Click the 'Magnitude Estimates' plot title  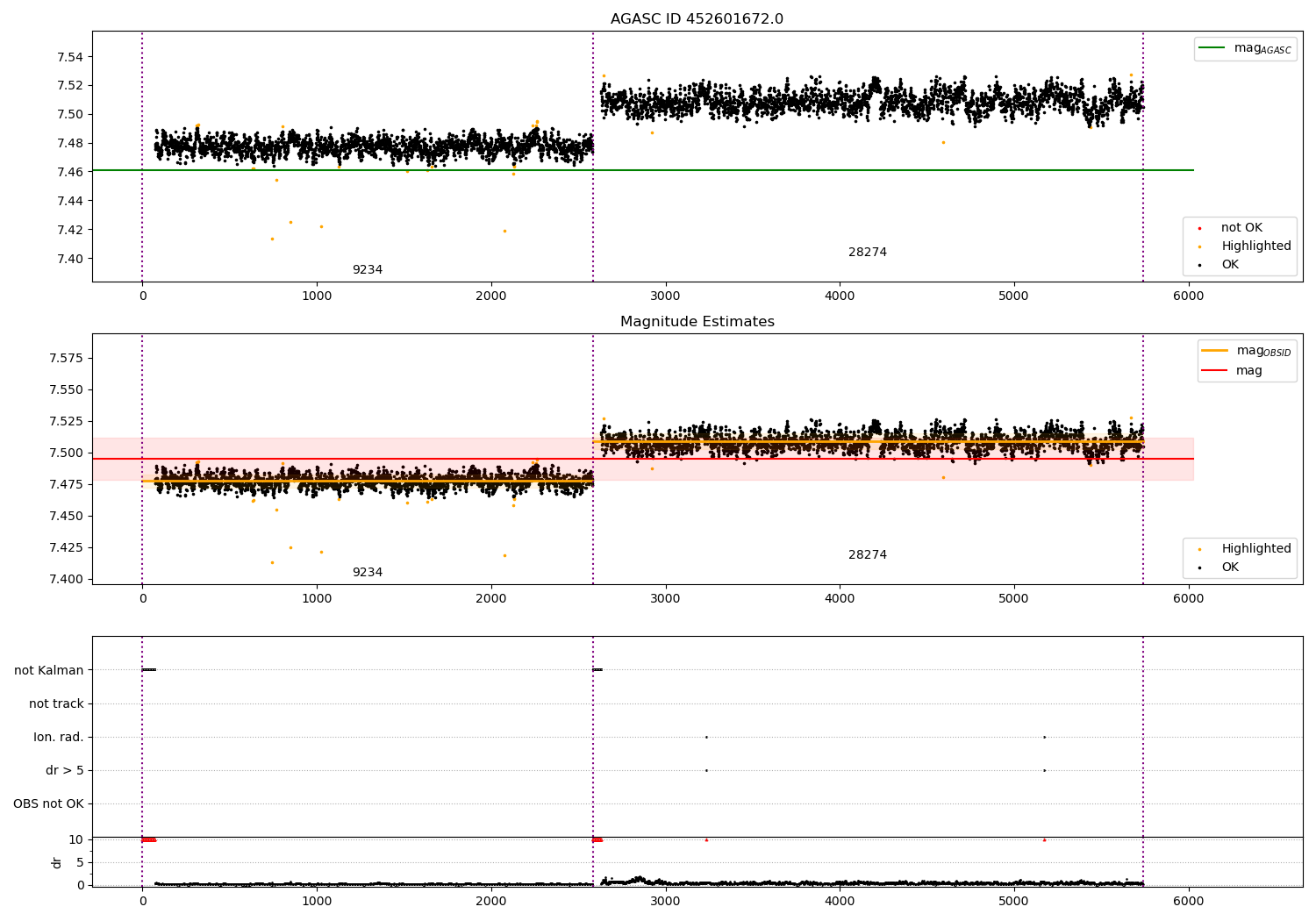(x=697, y=322)
